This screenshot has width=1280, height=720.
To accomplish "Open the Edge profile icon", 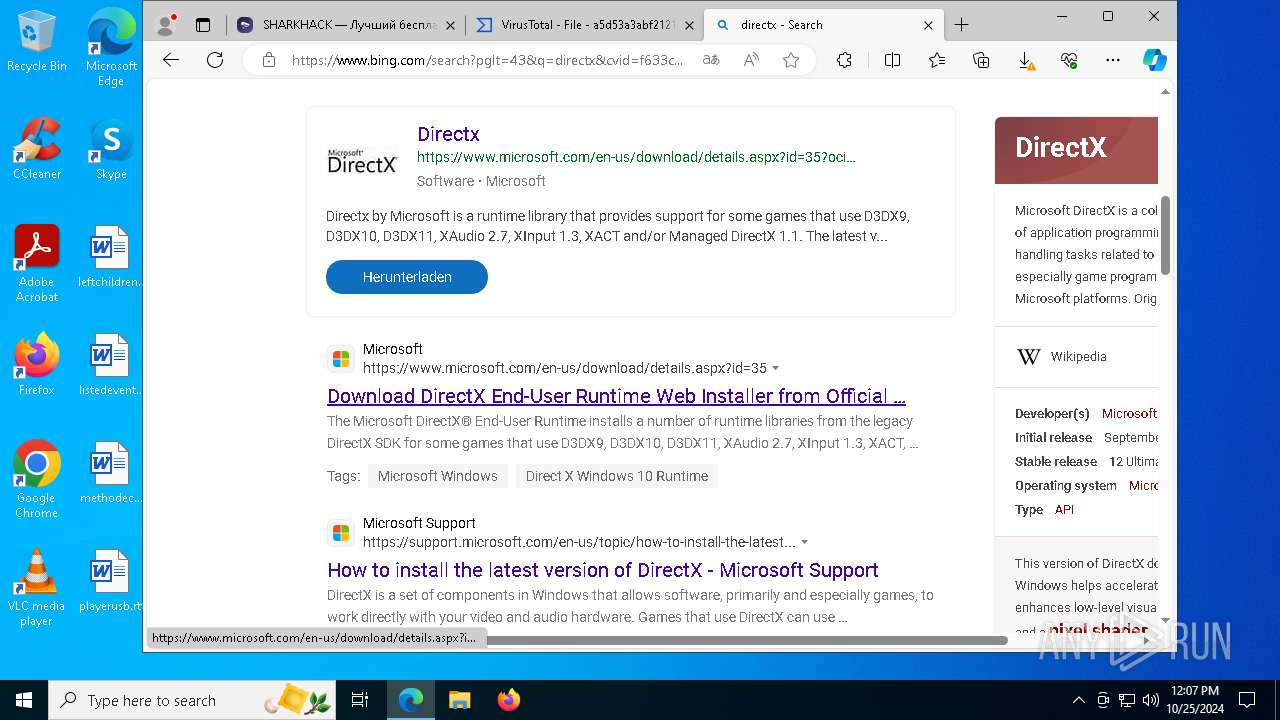I will tap(167, 24).
